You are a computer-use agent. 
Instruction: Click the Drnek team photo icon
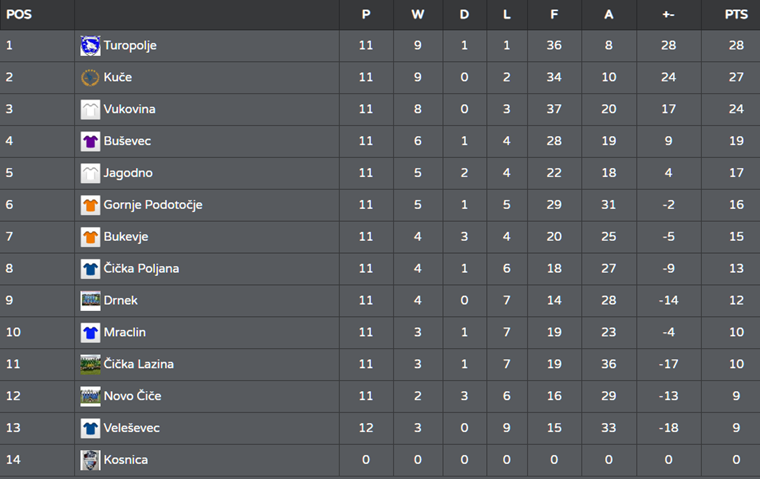click(90, 301)
